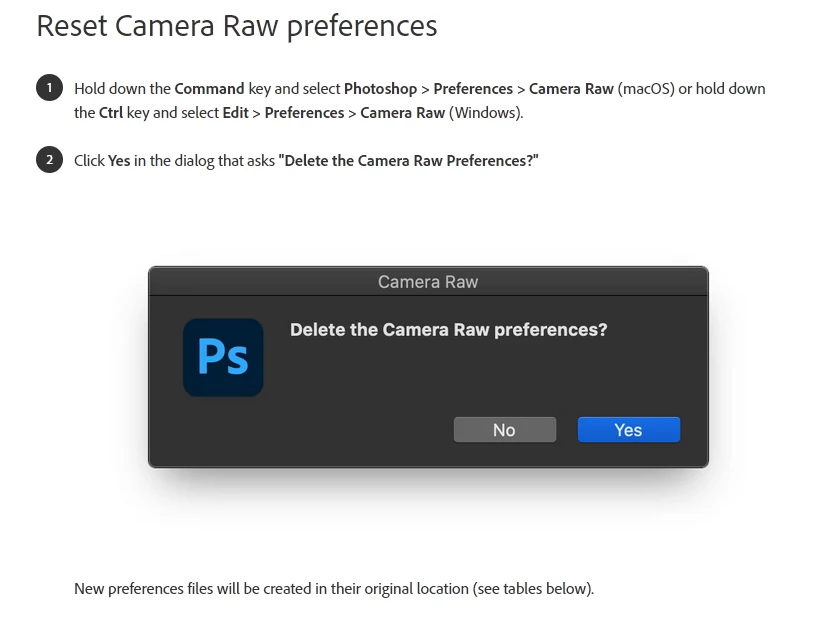Click the bold word 'Photoshop' in step 1
The height and width of the screenshot is (619, 839).
tap(380, 88)
